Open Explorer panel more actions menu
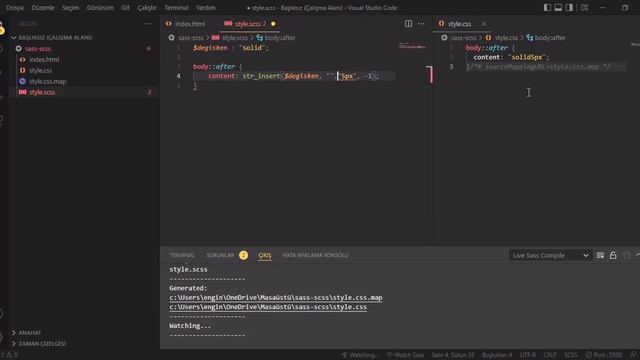Image resolution: width=640 pixels, height=360 pixels. [148, 24]
